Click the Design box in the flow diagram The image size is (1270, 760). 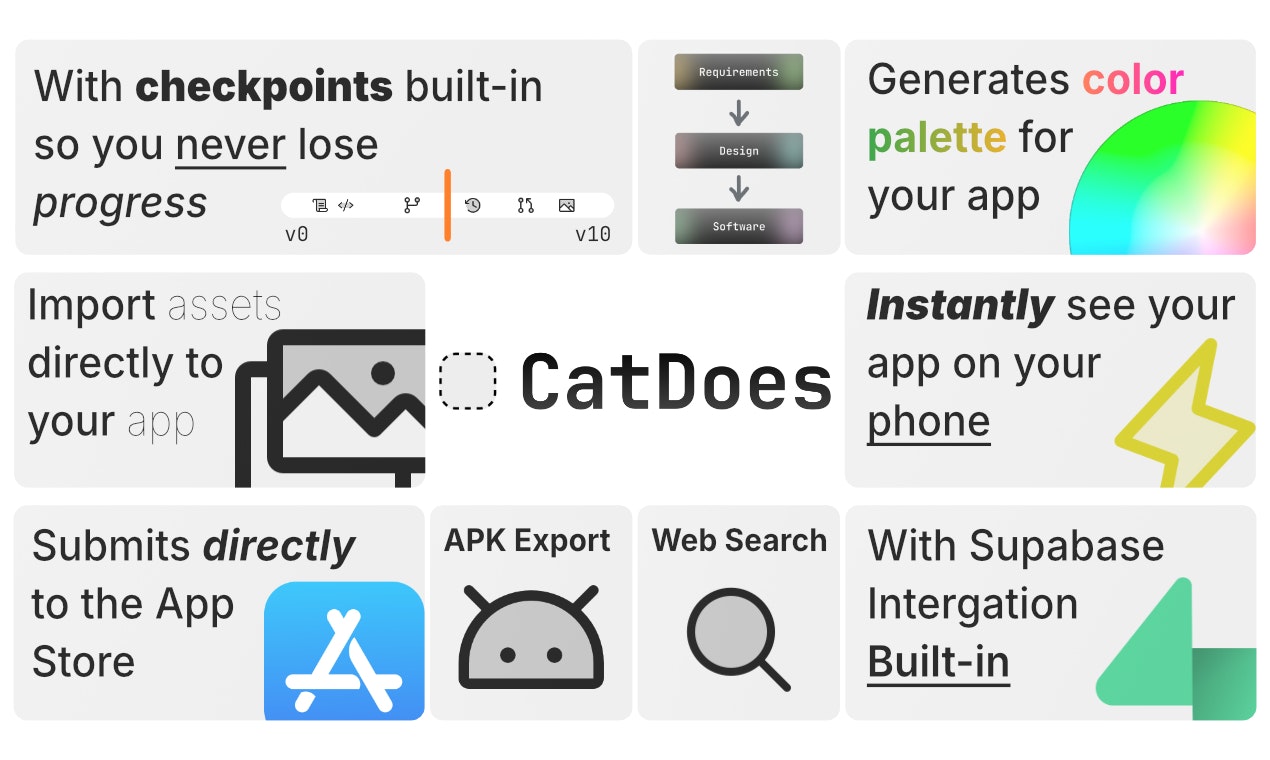pos(738,151)
